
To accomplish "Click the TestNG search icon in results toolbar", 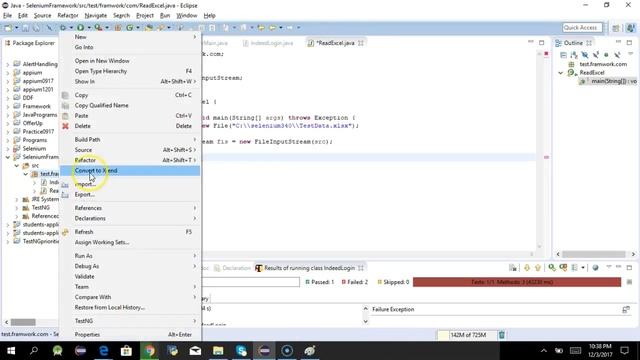I will click(552, 268).
